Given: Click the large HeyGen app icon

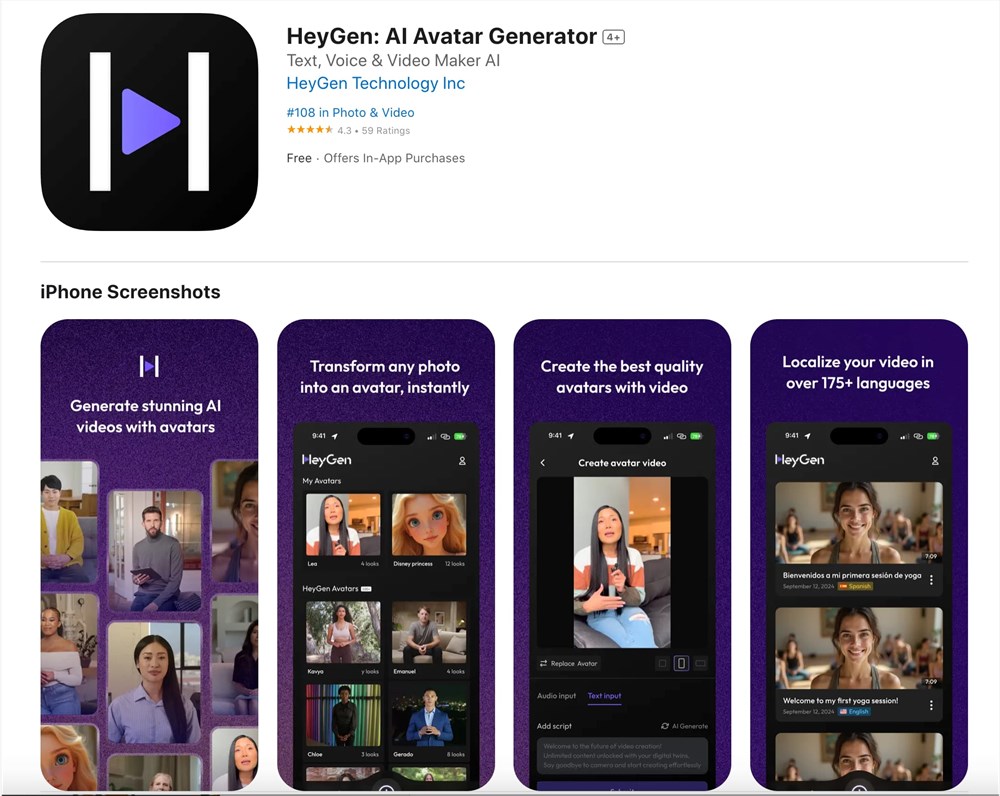Looking at the screenshot, I should [149, 122].
